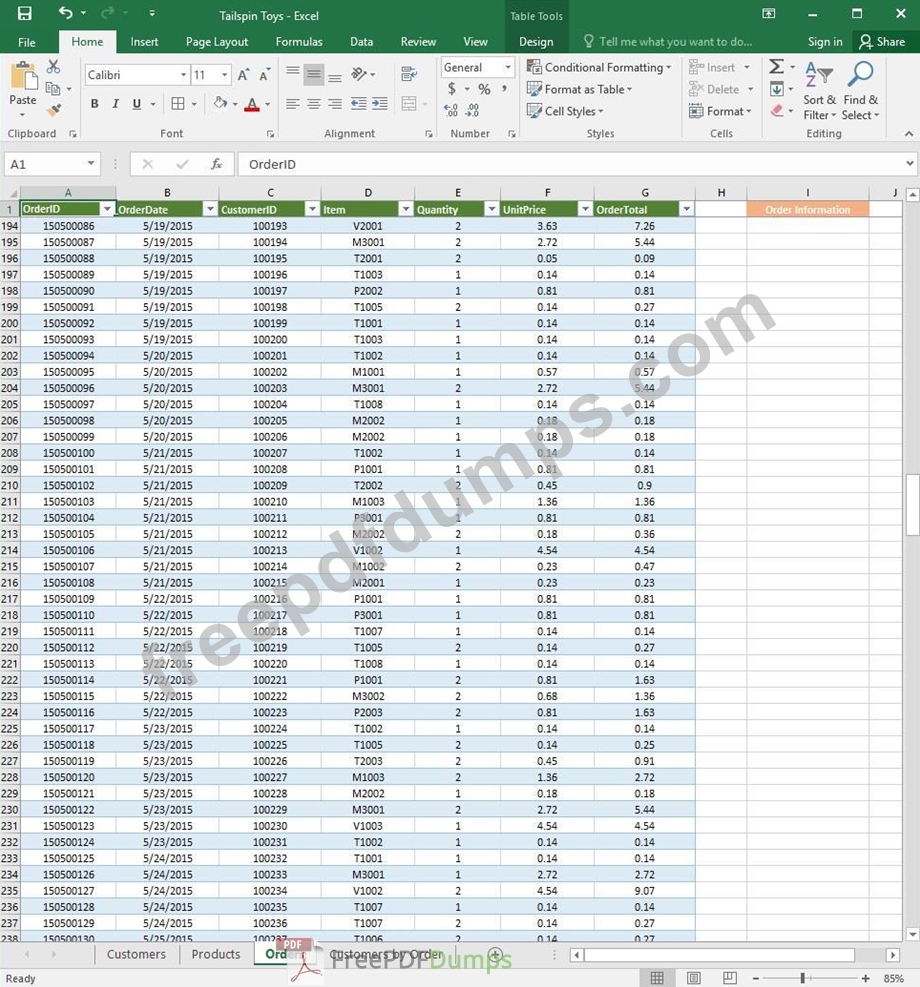Click the Orientation text-angle icon
Screen dimensions: 920x987
coord(359,74)
